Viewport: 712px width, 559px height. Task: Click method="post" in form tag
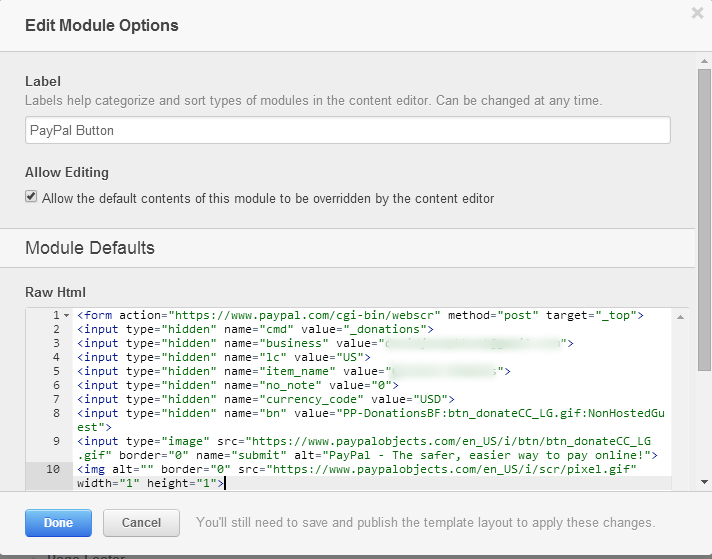(x=493, y=316)
